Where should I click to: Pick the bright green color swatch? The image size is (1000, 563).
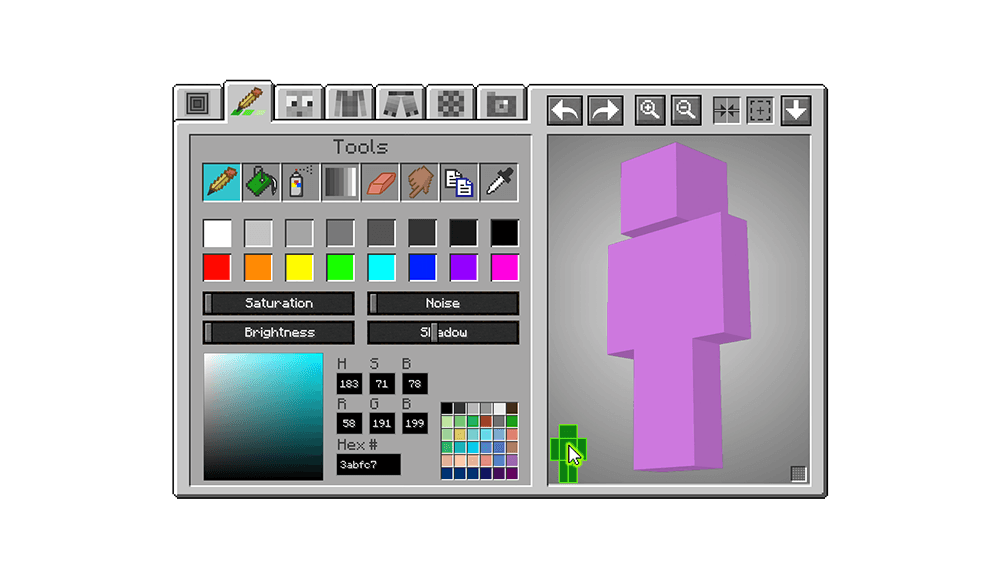pyautogui.click(x=340, y=268)
